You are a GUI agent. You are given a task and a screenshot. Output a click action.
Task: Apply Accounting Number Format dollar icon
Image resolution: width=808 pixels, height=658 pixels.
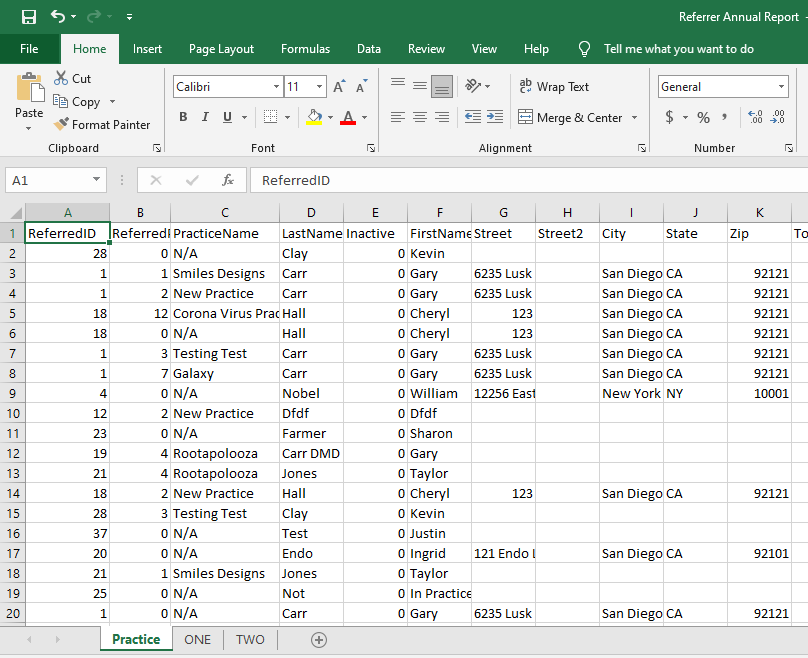[669, 118]
